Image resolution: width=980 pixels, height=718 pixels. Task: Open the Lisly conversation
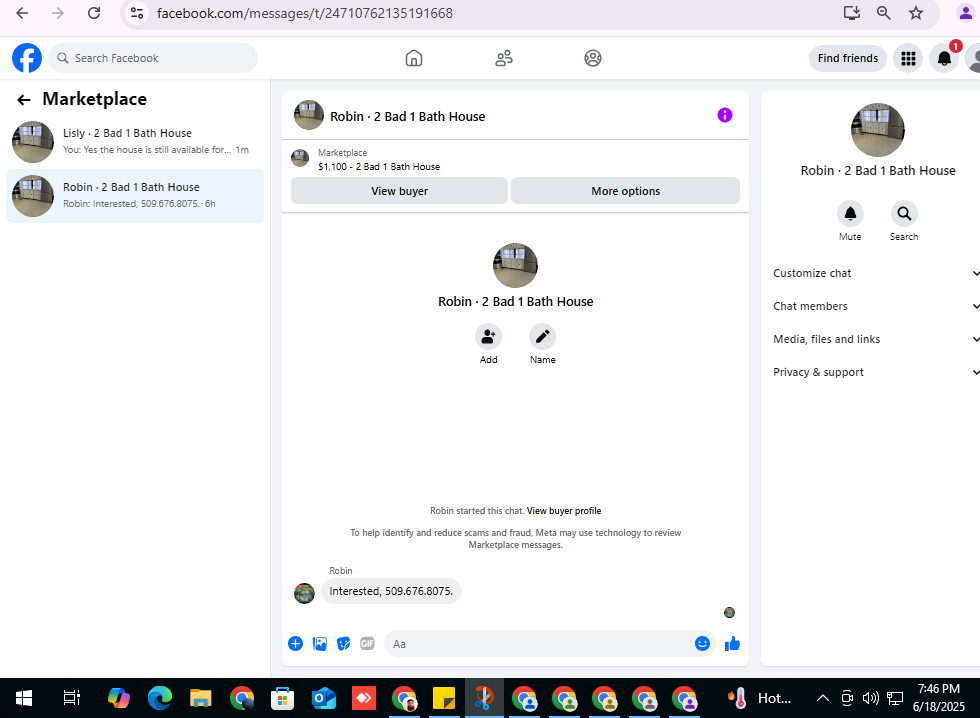pyautogui.click(x=135, y=142)
